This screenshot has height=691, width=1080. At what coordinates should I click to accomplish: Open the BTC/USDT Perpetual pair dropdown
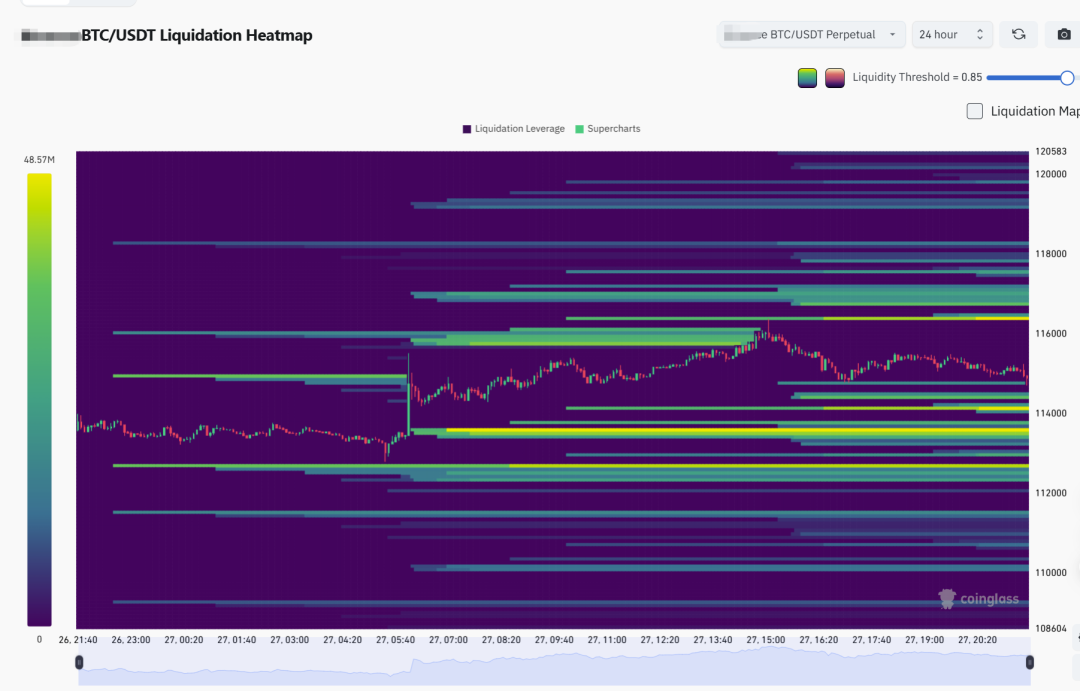click(812, 34)
